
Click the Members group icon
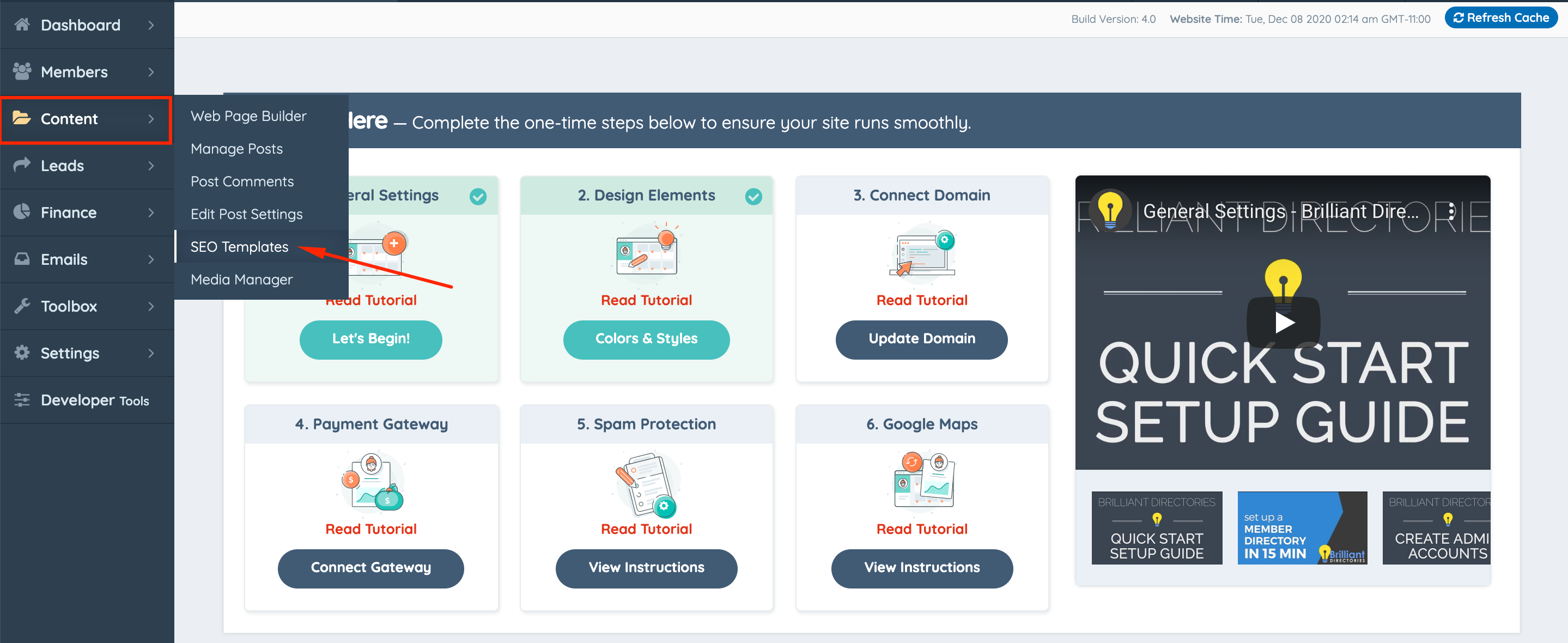point(22,71)
